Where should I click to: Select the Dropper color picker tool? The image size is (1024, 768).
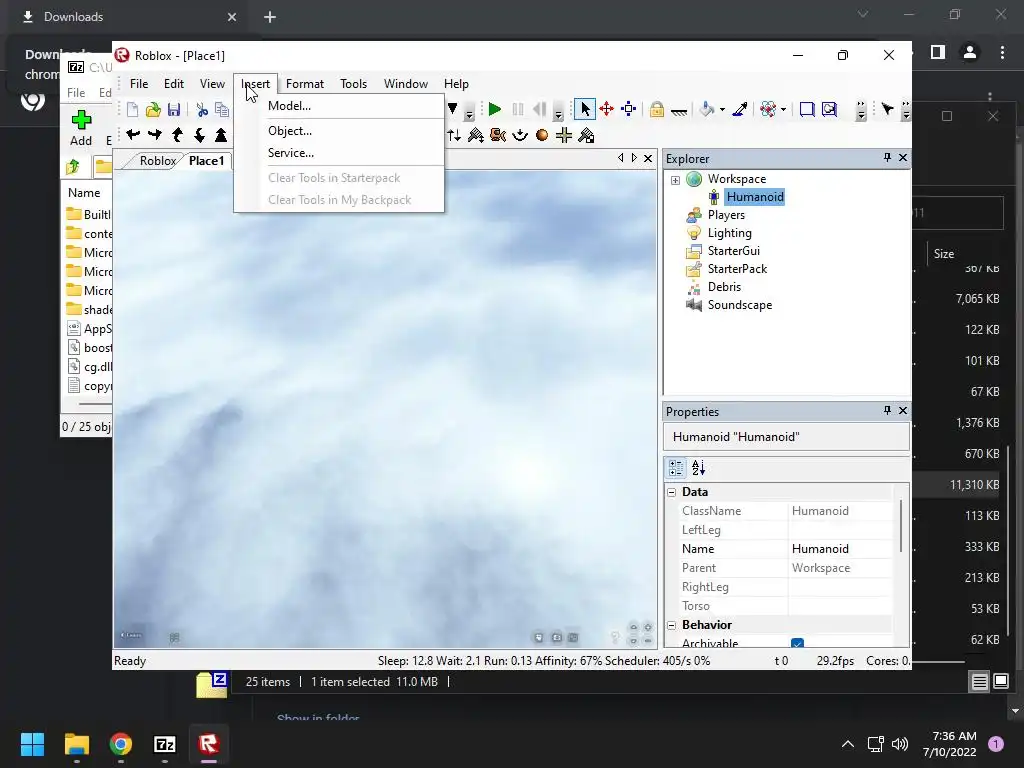740,109
